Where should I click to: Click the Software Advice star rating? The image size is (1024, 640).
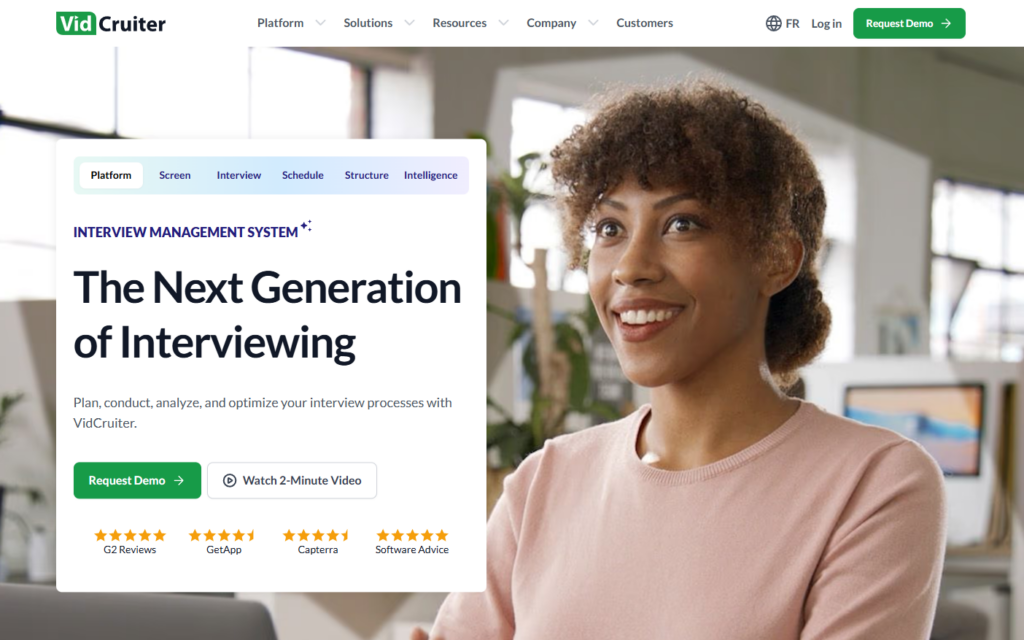tap(412, 536)
